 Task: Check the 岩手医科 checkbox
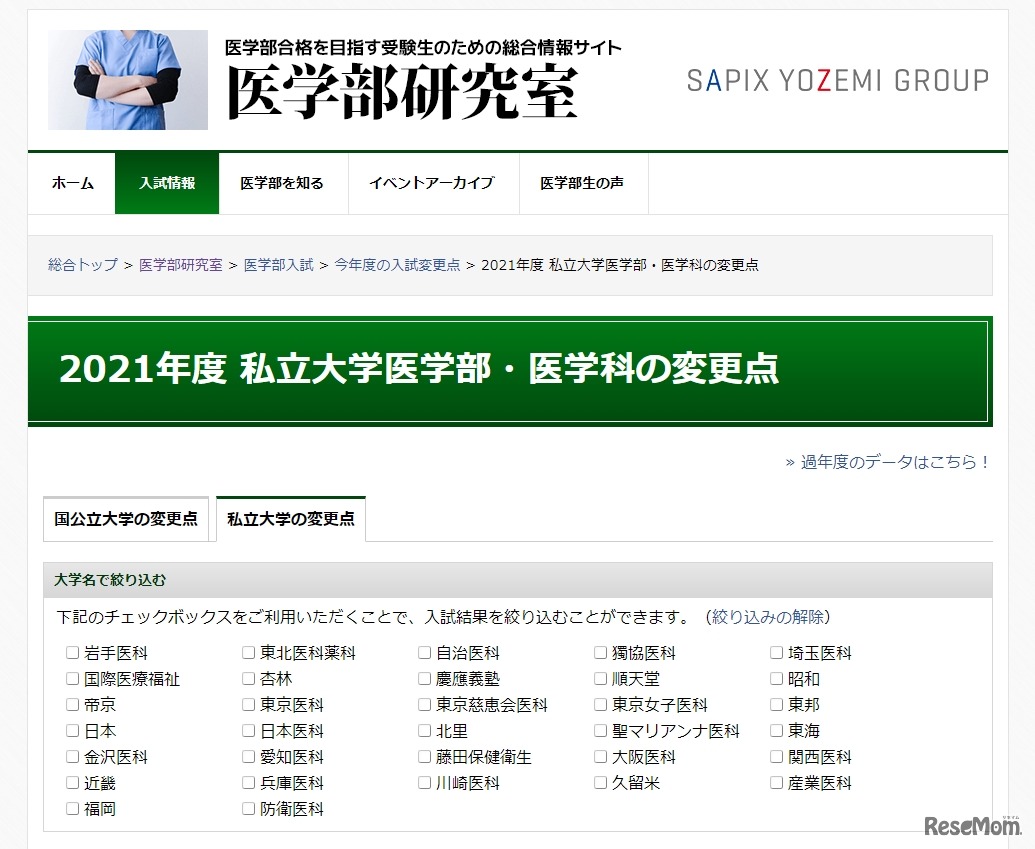coord(71,652)
